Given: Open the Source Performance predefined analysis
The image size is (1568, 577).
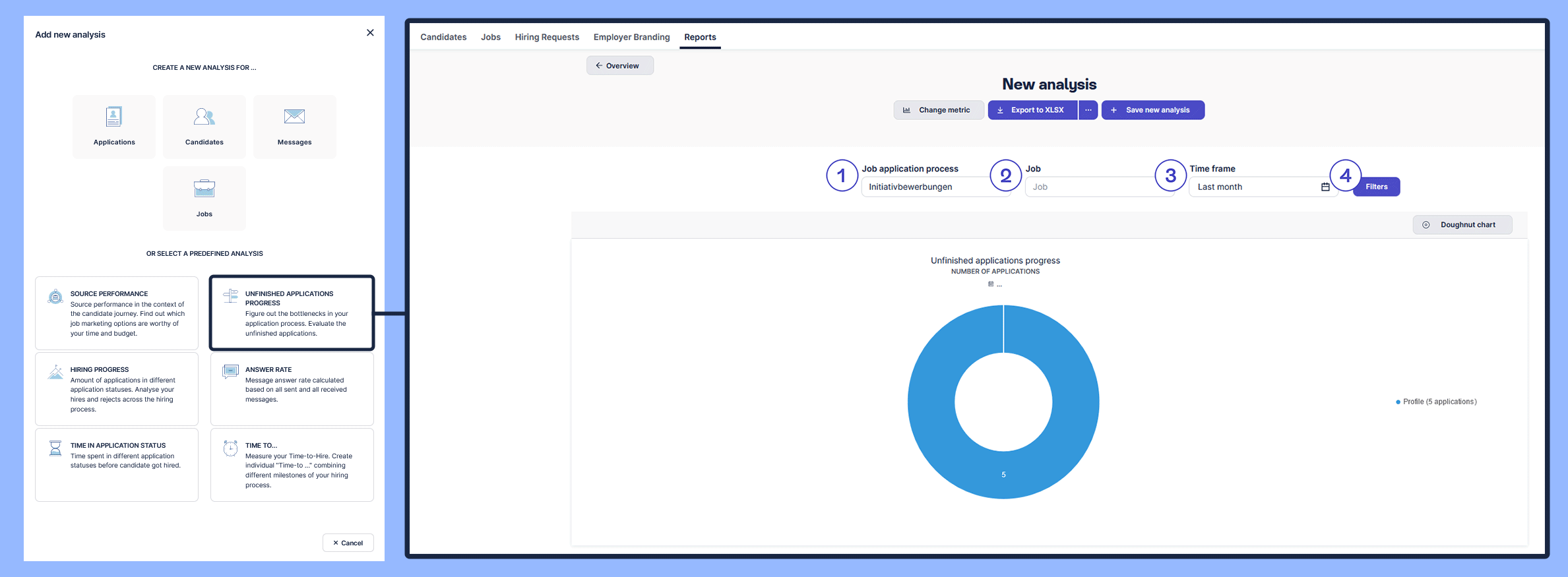Looking at the screenshot, I should tap(117, 313).
